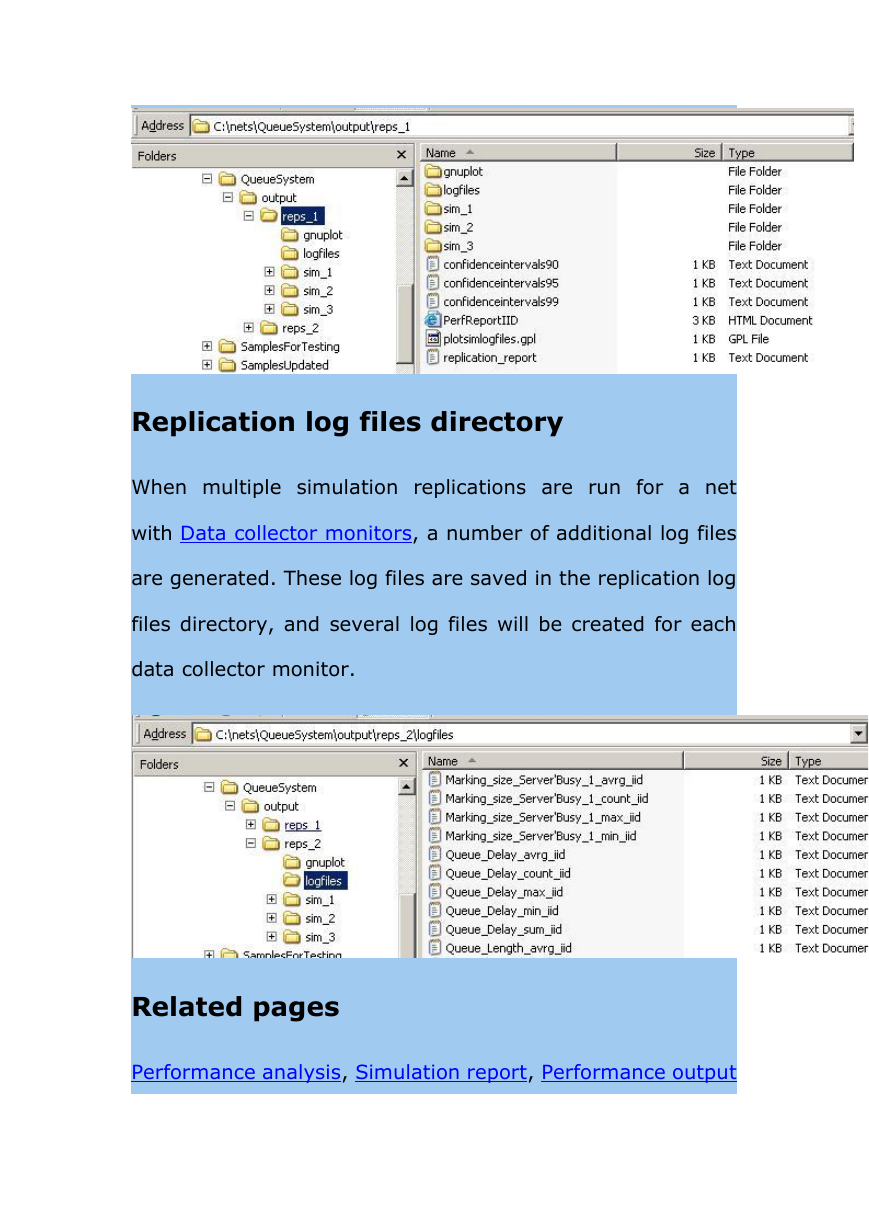Go to the Performance output link
This screenshot has width=869, height=1228.
pyautogui.click(x=639, y=1073)
